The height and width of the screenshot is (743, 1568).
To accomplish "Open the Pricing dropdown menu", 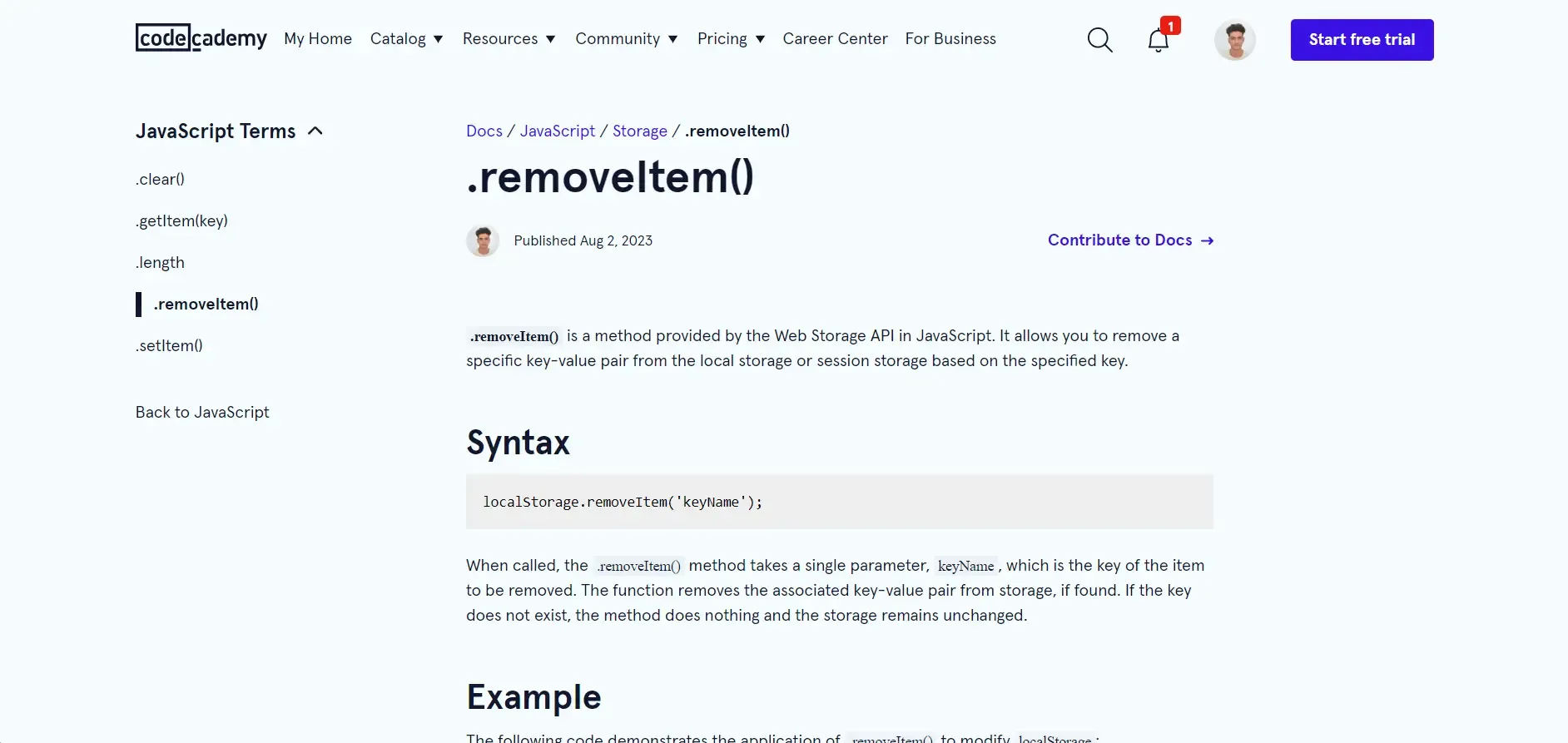I will click(x=731, y=39).
